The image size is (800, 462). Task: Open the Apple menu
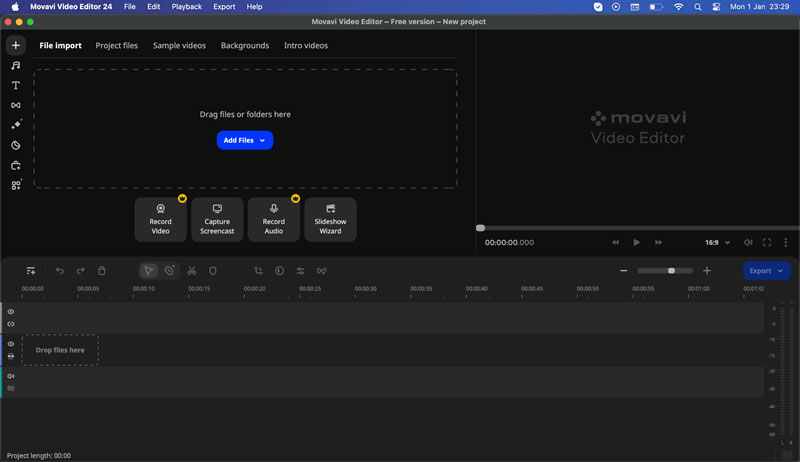pos(15,7)
